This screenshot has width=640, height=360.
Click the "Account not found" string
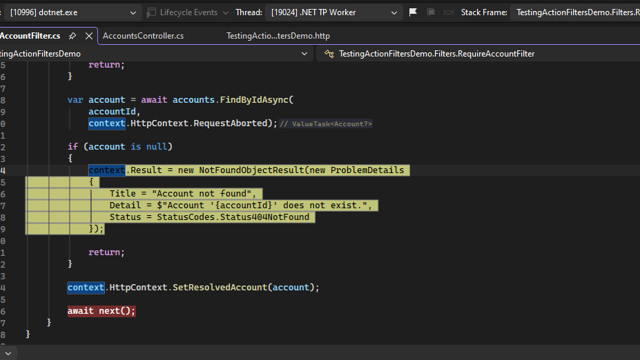pos(202,193)
